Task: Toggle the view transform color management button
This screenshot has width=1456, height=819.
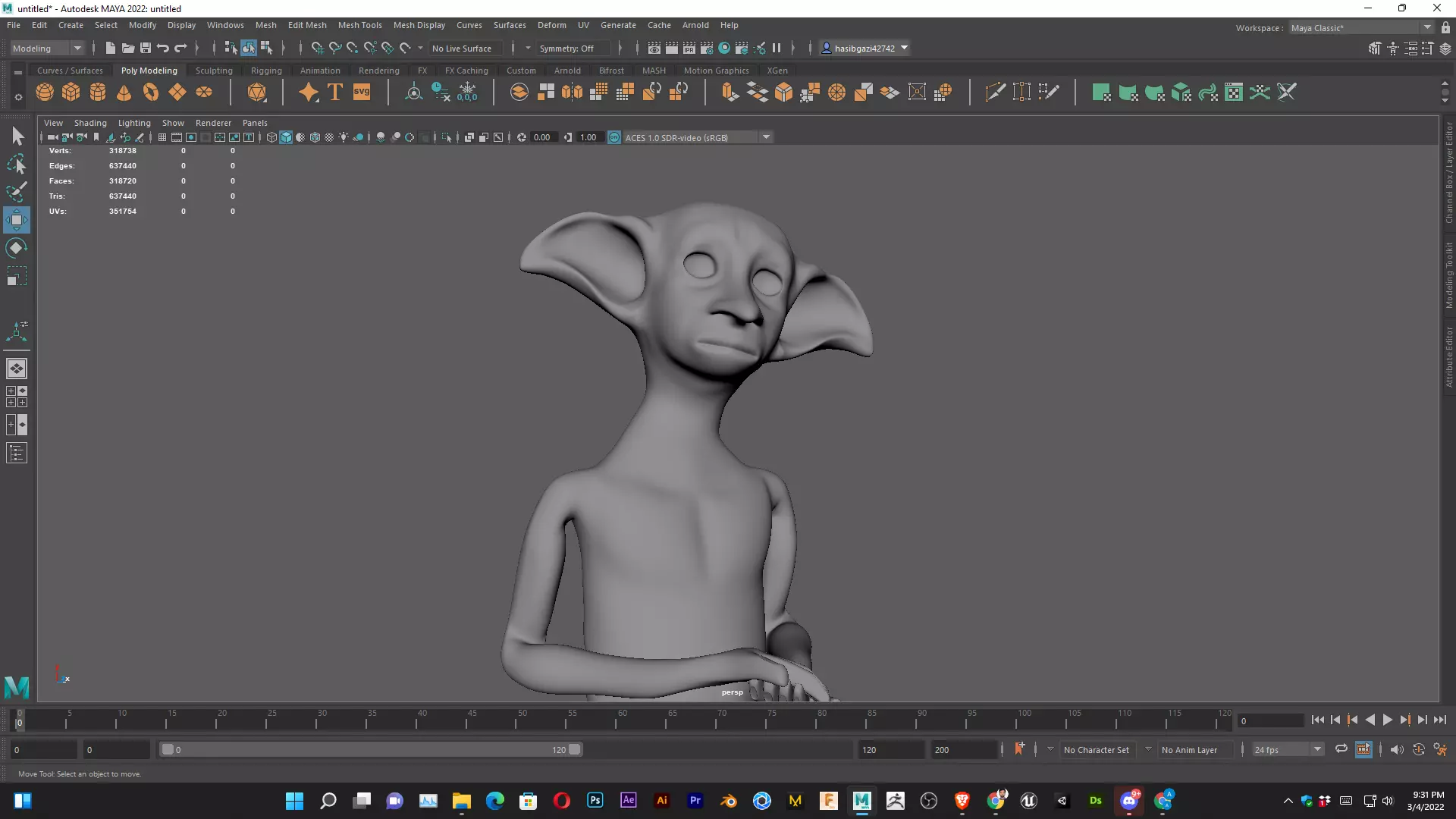Action: click(x=614, y=137)
